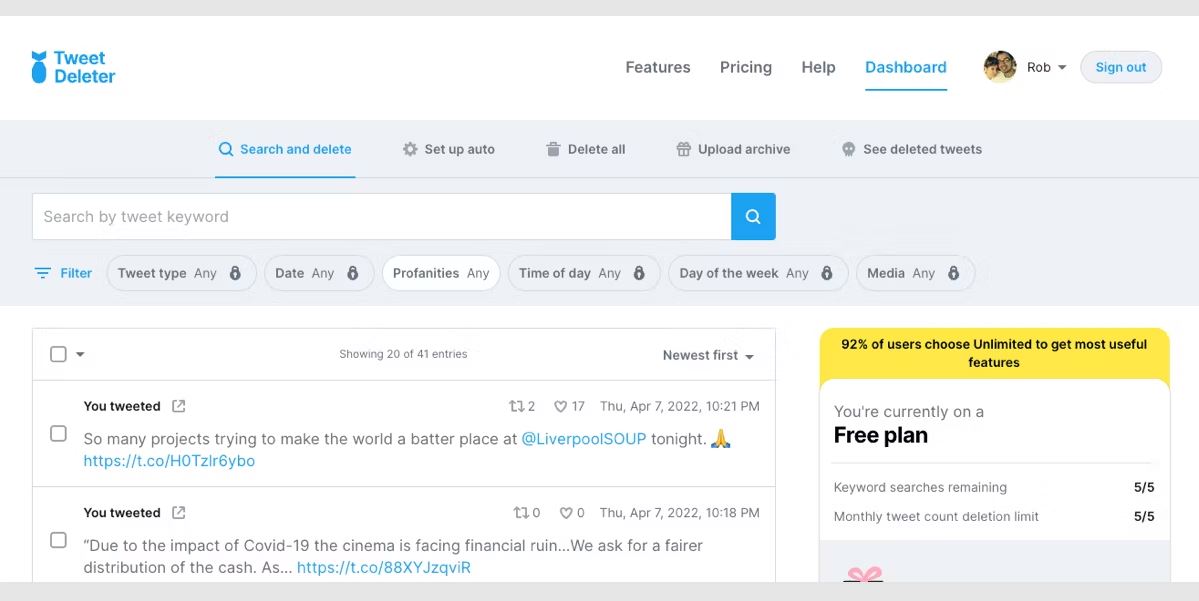Click the retweet icon on the Covid-19 tweet

tap(521, 513)
